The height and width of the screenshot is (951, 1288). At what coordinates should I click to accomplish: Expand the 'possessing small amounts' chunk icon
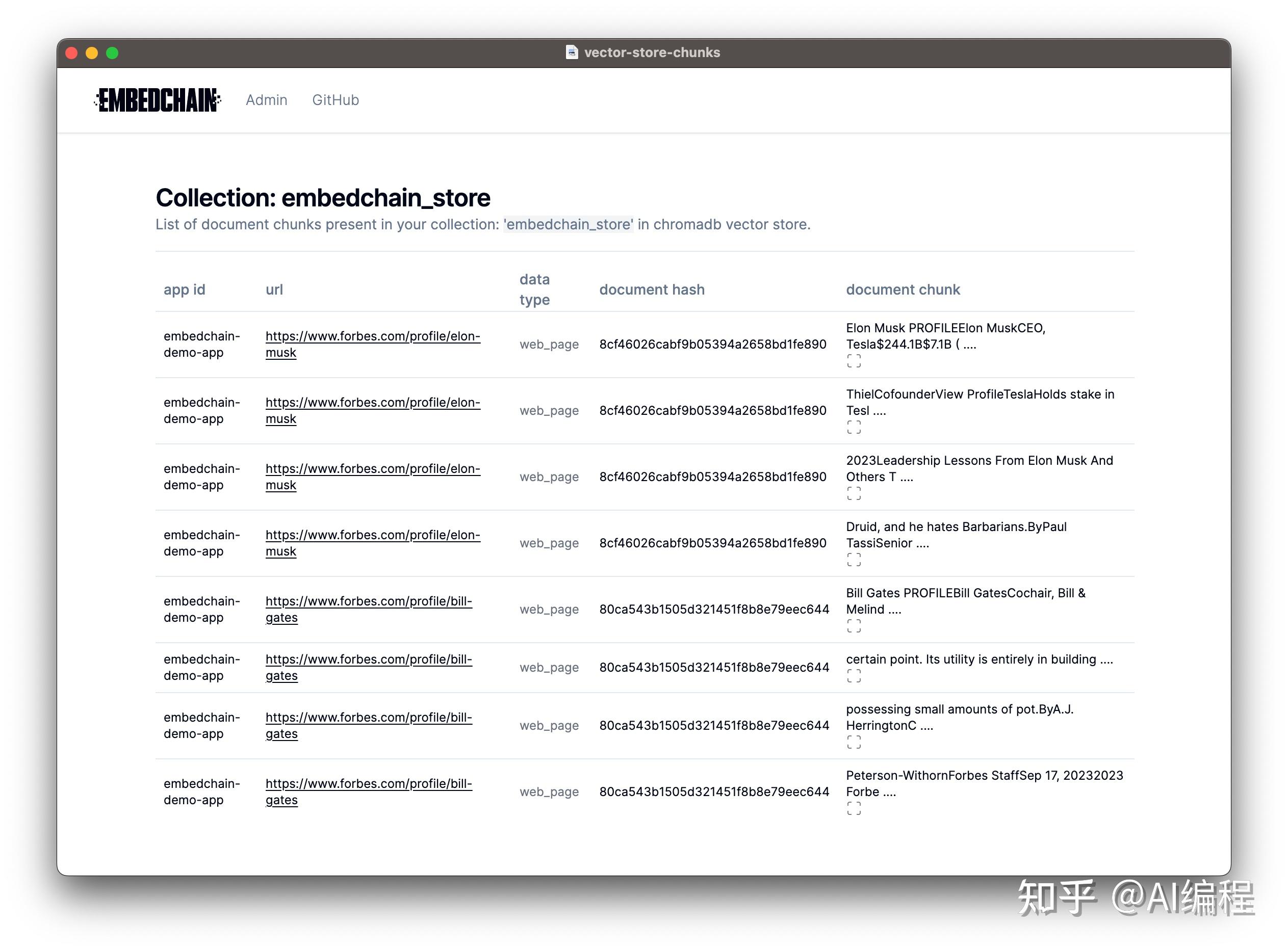point(854,742)
